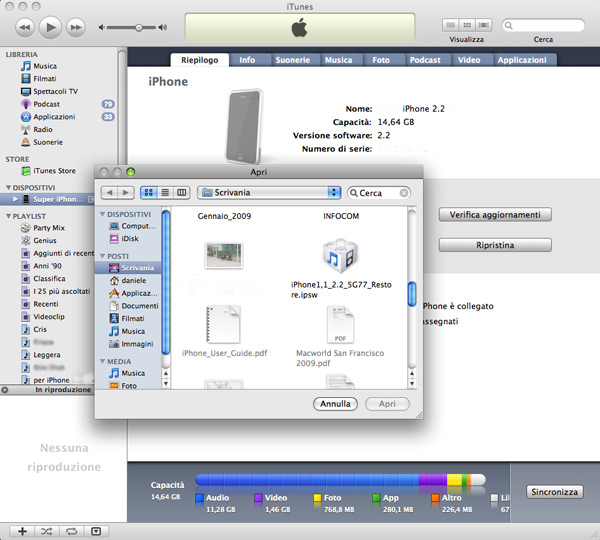Click the add playlist plus button
This screenshot has height=540, width=600.
coord(22,530)
